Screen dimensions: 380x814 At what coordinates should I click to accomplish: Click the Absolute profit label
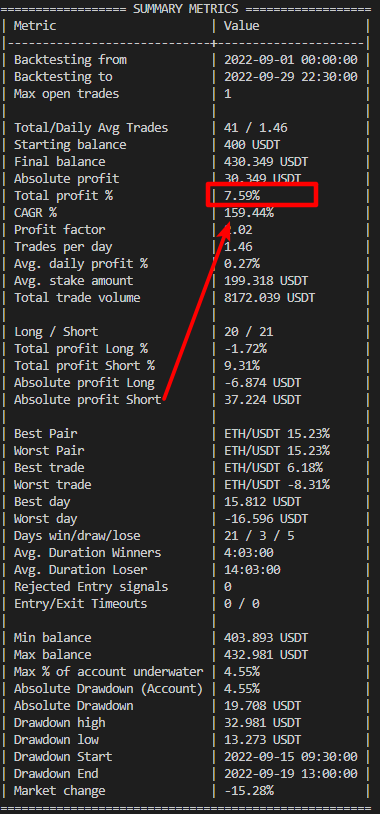tap(66, 179)
